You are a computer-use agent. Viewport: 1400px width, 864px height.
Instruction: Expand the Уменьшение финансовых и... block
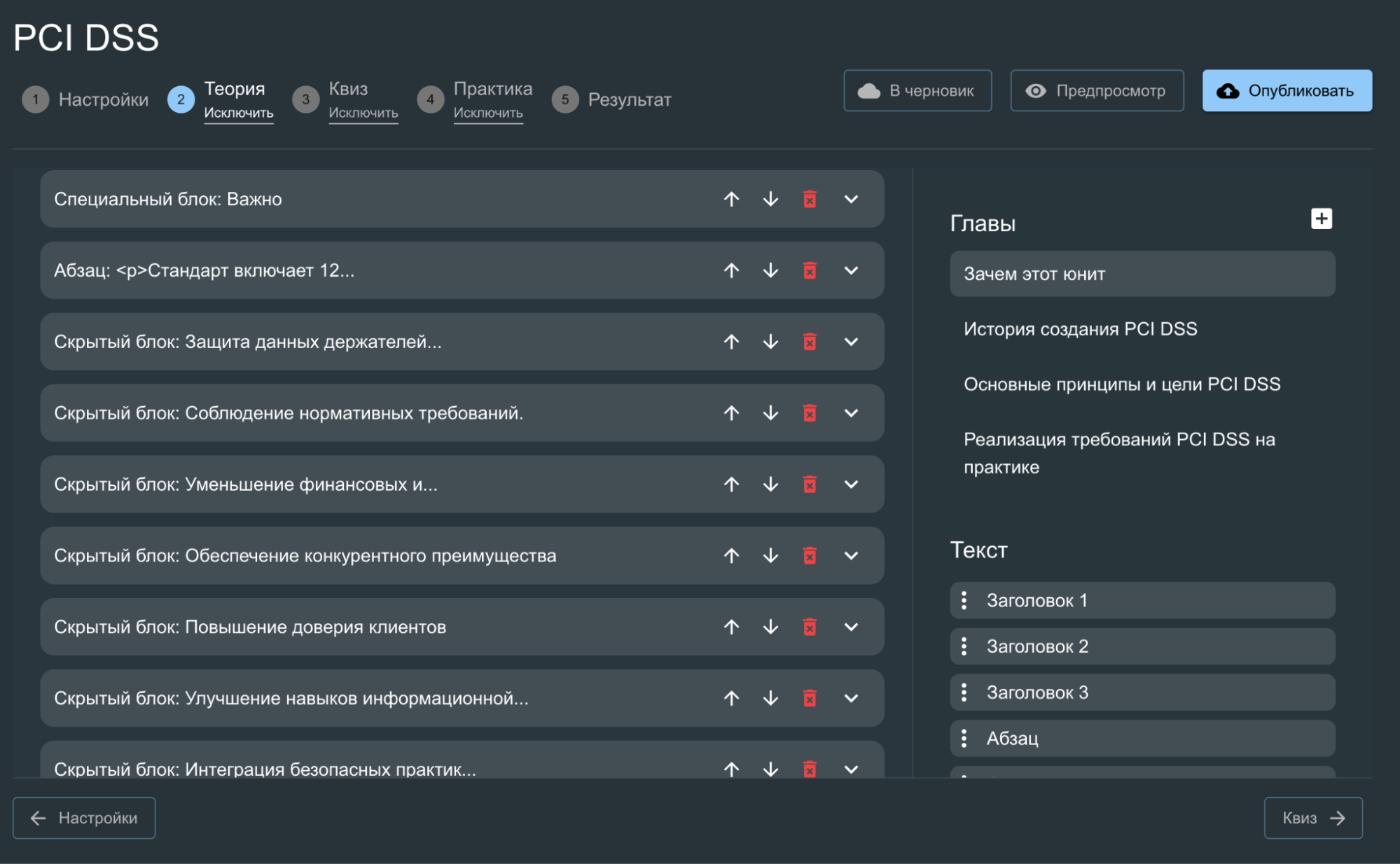[851, 485]
